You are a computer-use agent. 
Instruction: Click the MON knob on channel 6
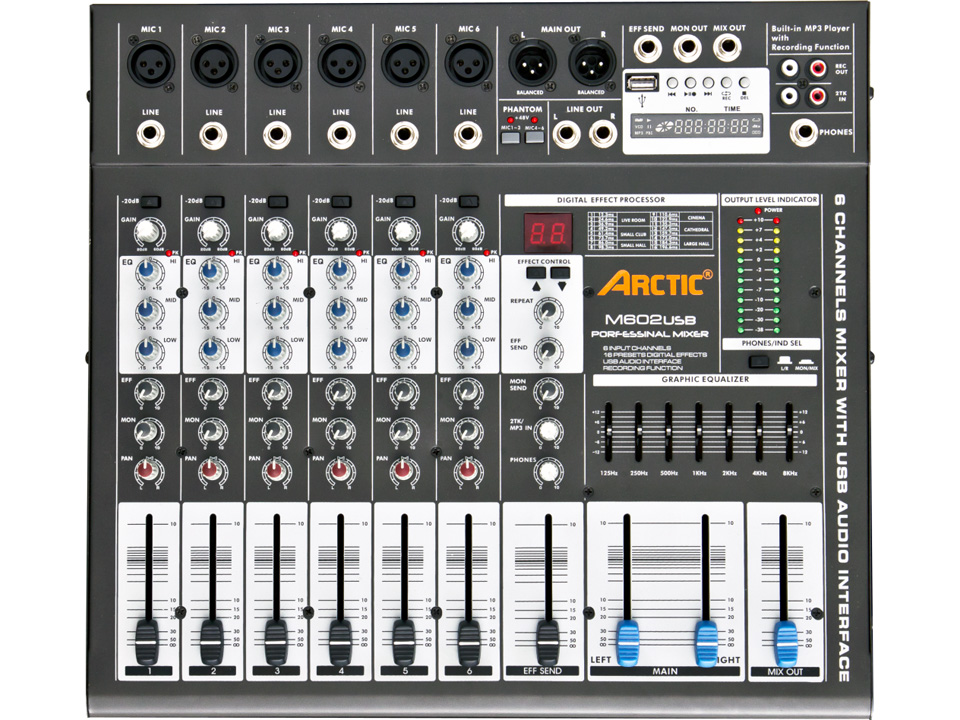(x=467, y=431)
